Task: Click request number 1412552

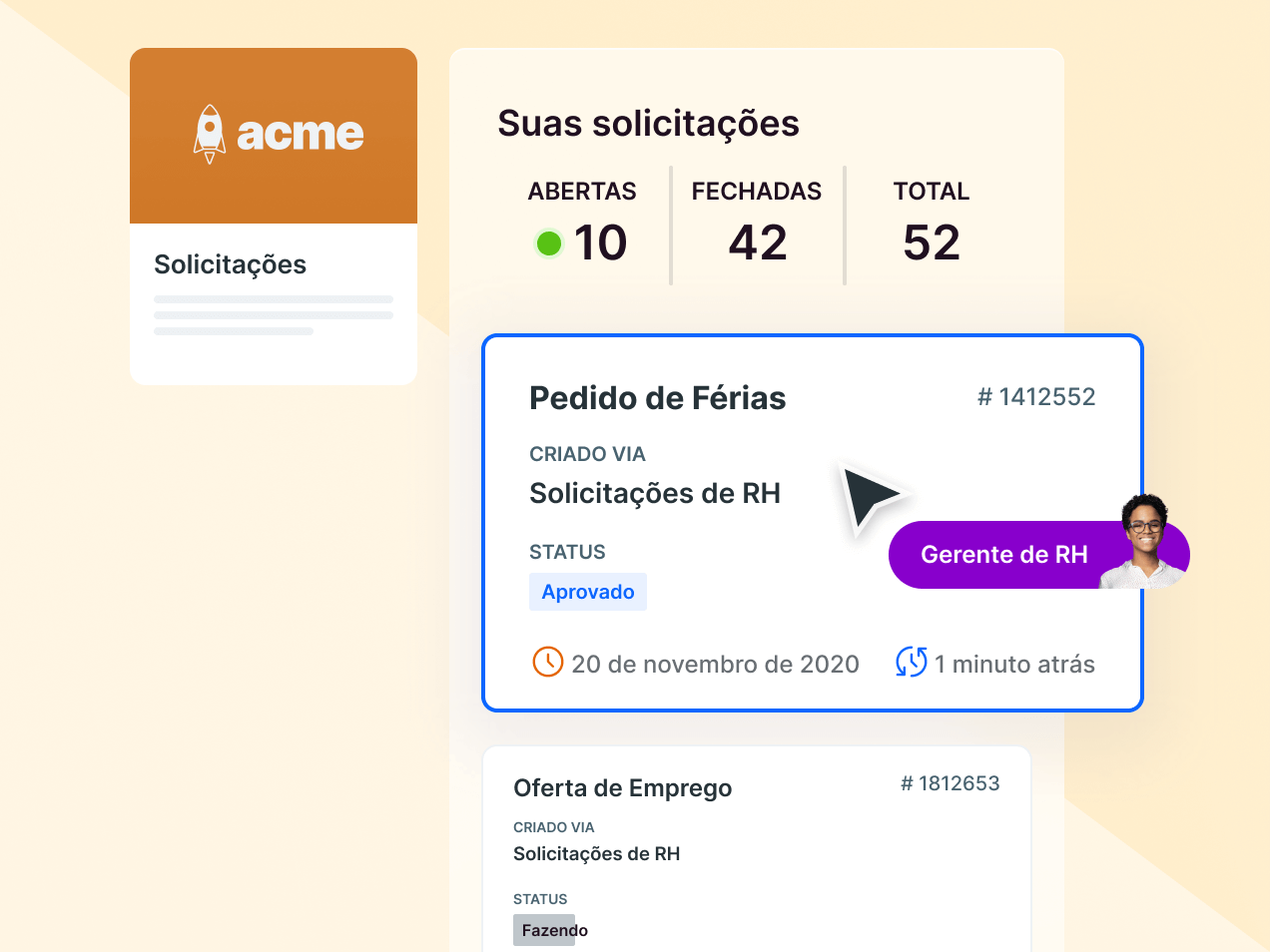Action: [1035, 397]
